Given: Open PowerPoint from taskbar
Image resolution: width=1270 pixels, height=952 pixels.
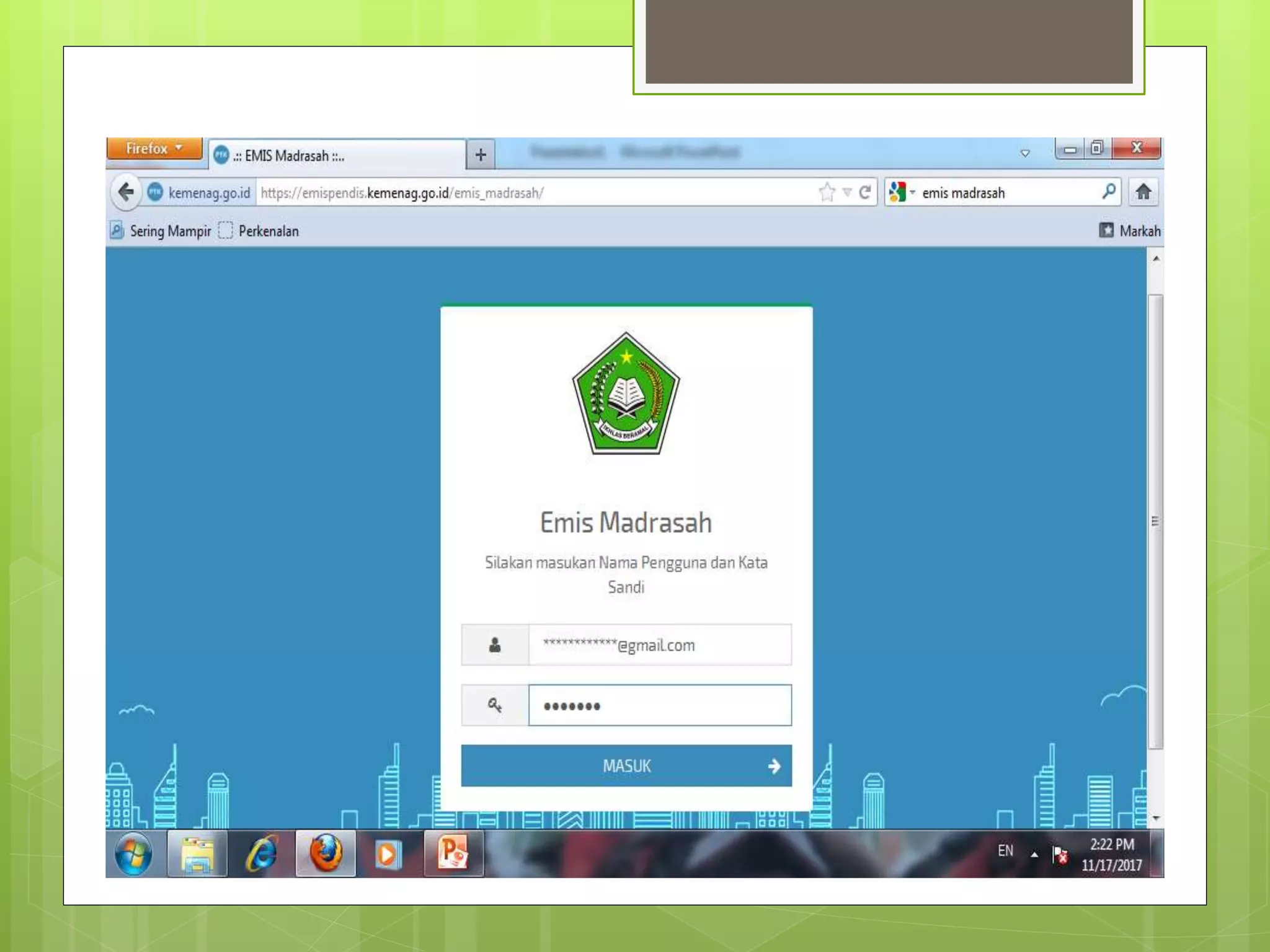Looking at the screenshot, I should click(453, 854).
